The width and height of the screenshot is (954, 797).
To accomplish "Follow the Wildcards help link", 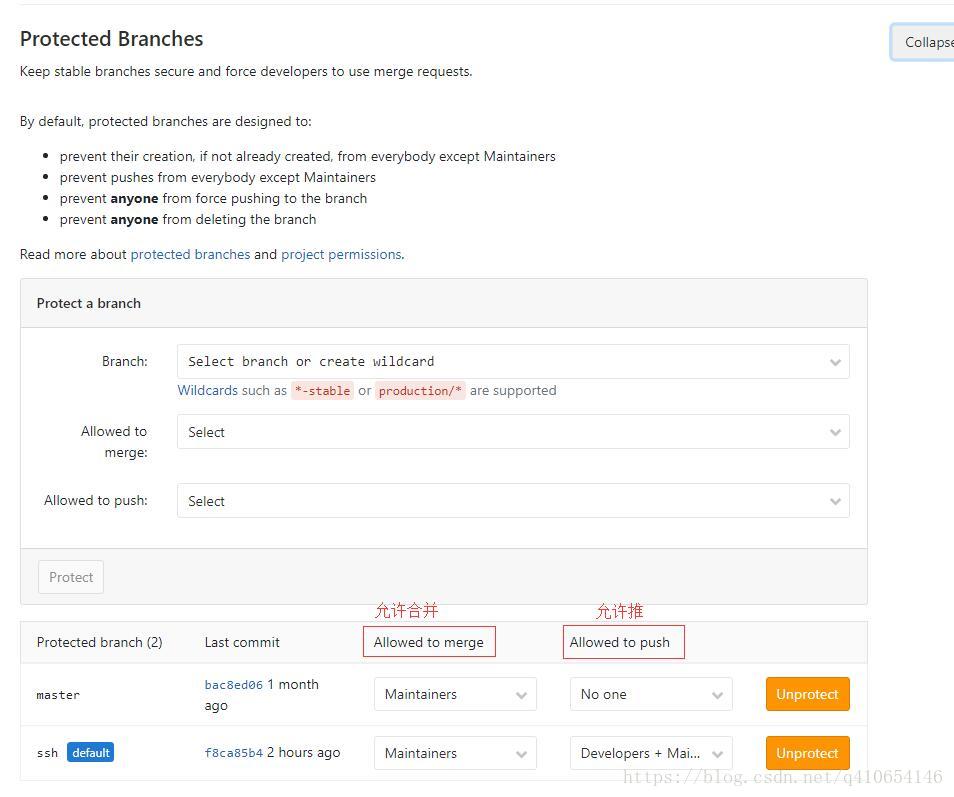I will pos(207,390).
